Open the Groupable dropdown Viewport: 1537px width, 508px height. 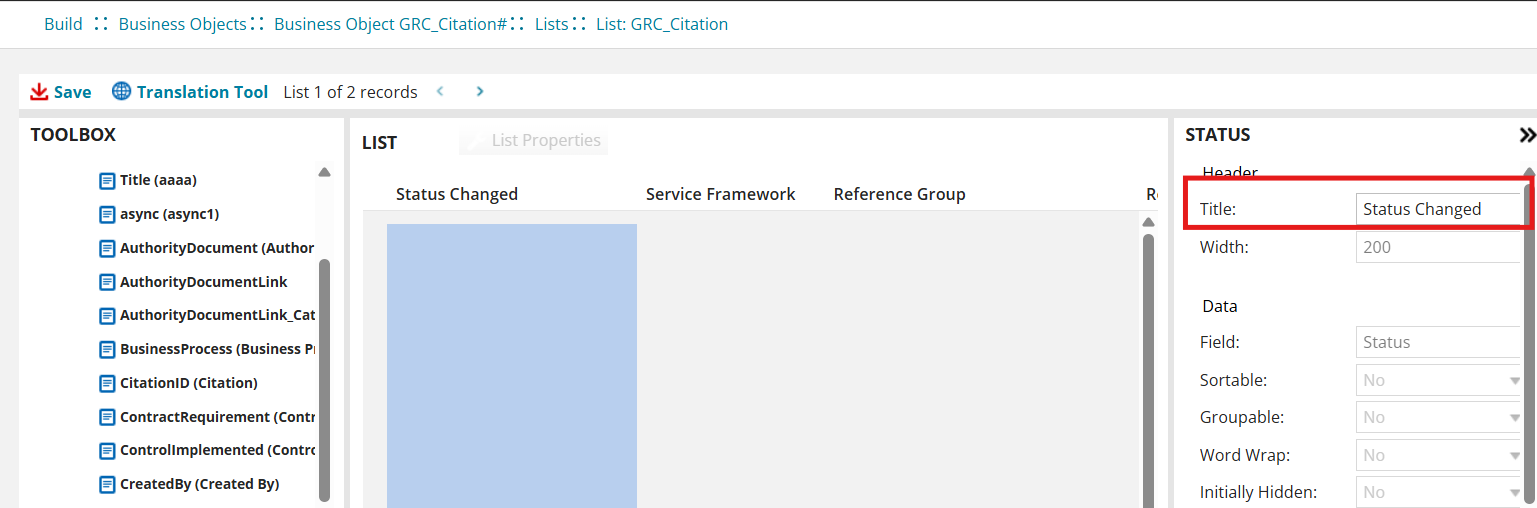coord(1440,417)
